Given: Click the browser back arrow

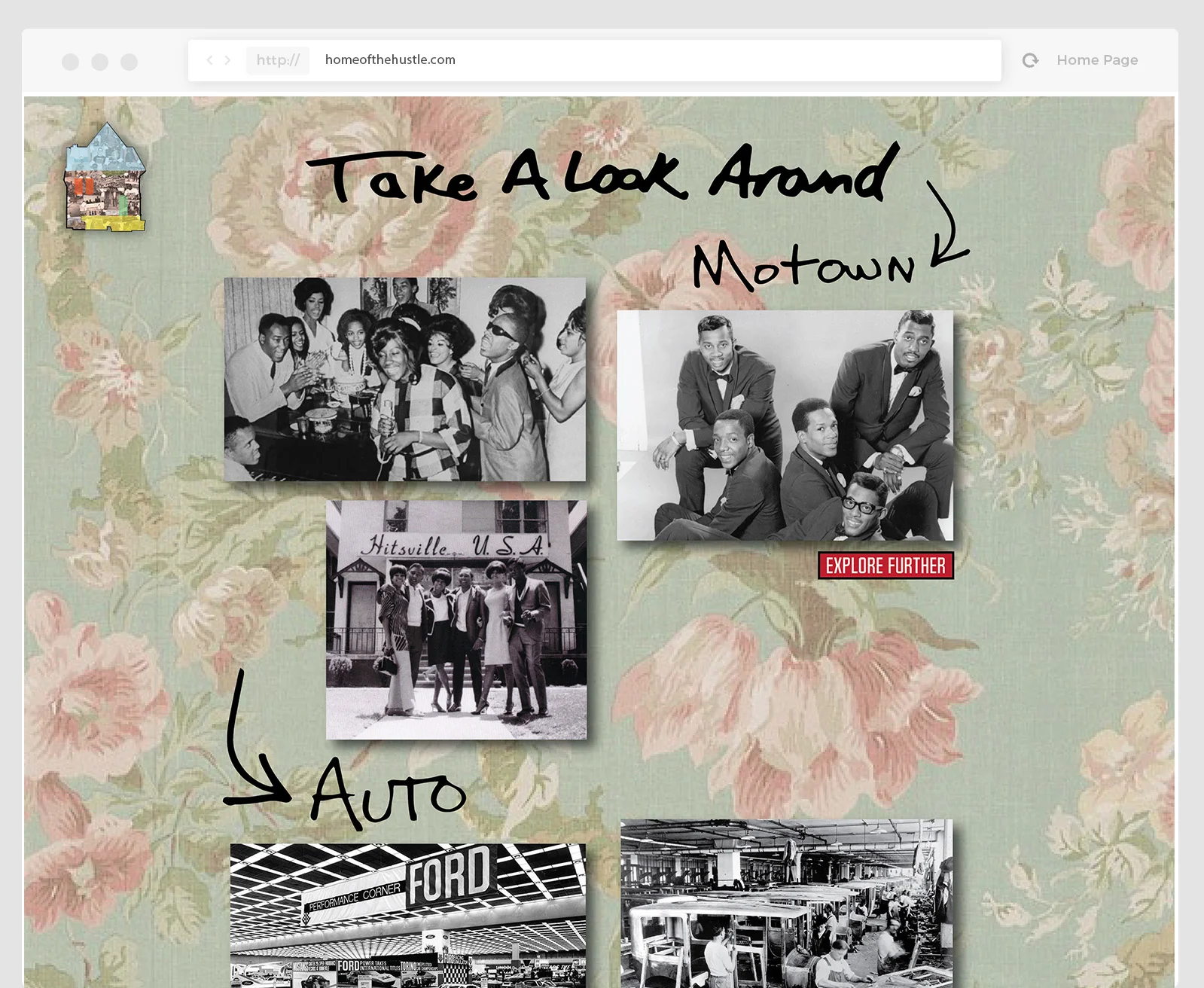Looking at the screenshot, I should click(x=209, y=60).
